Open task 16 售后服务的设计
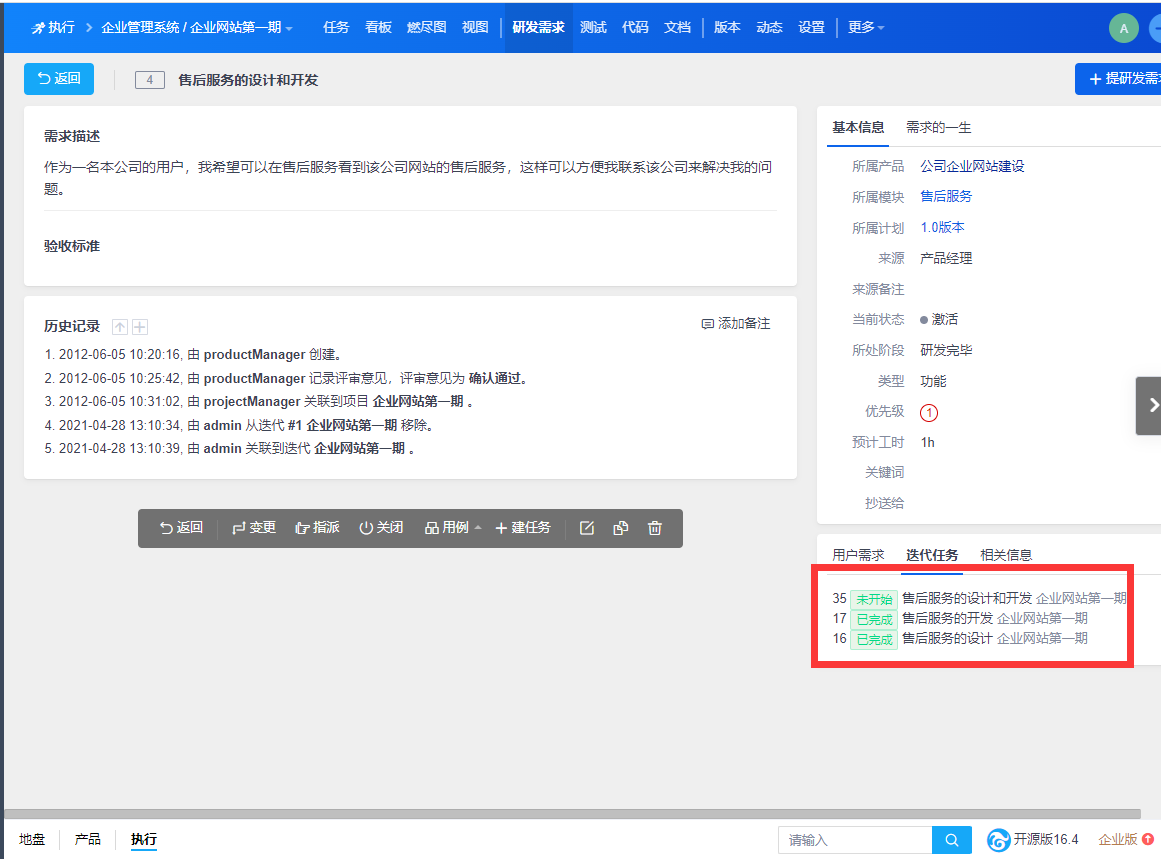Viewport: 1161px width, 859px height. point(947,638)
